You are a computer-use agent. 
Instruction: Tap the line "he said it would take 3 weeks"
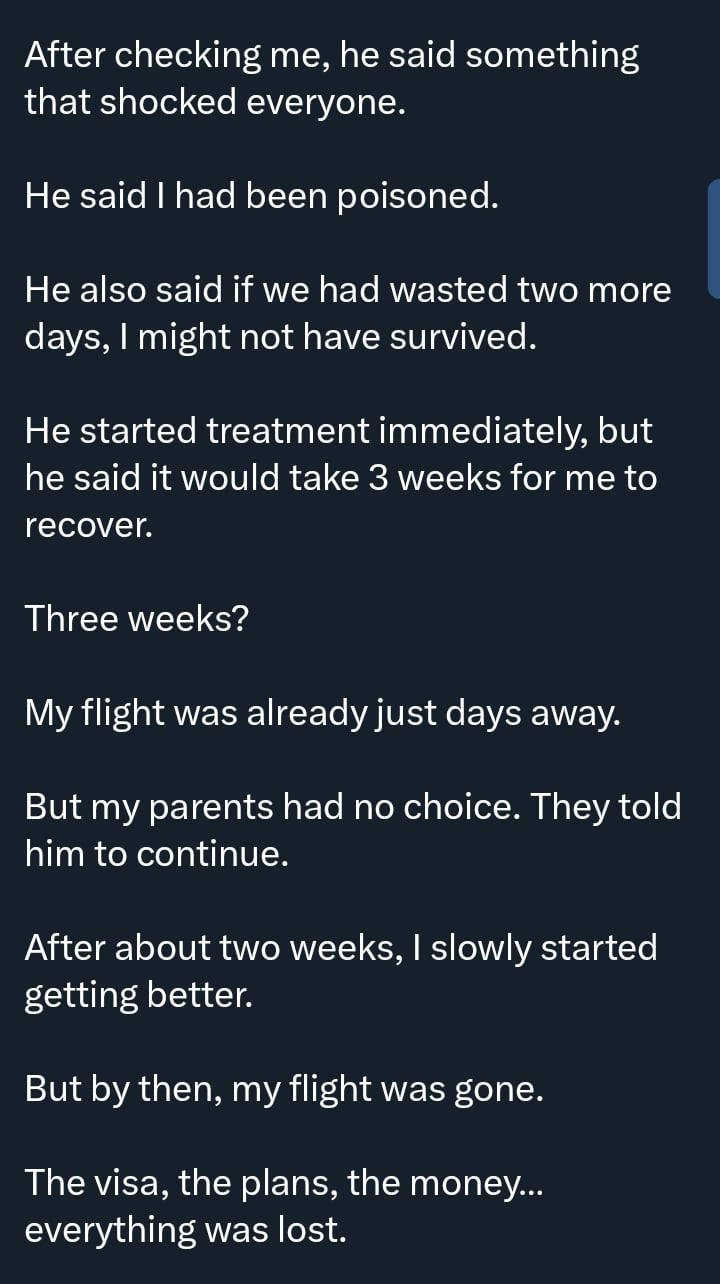click(x=341, y=478)
